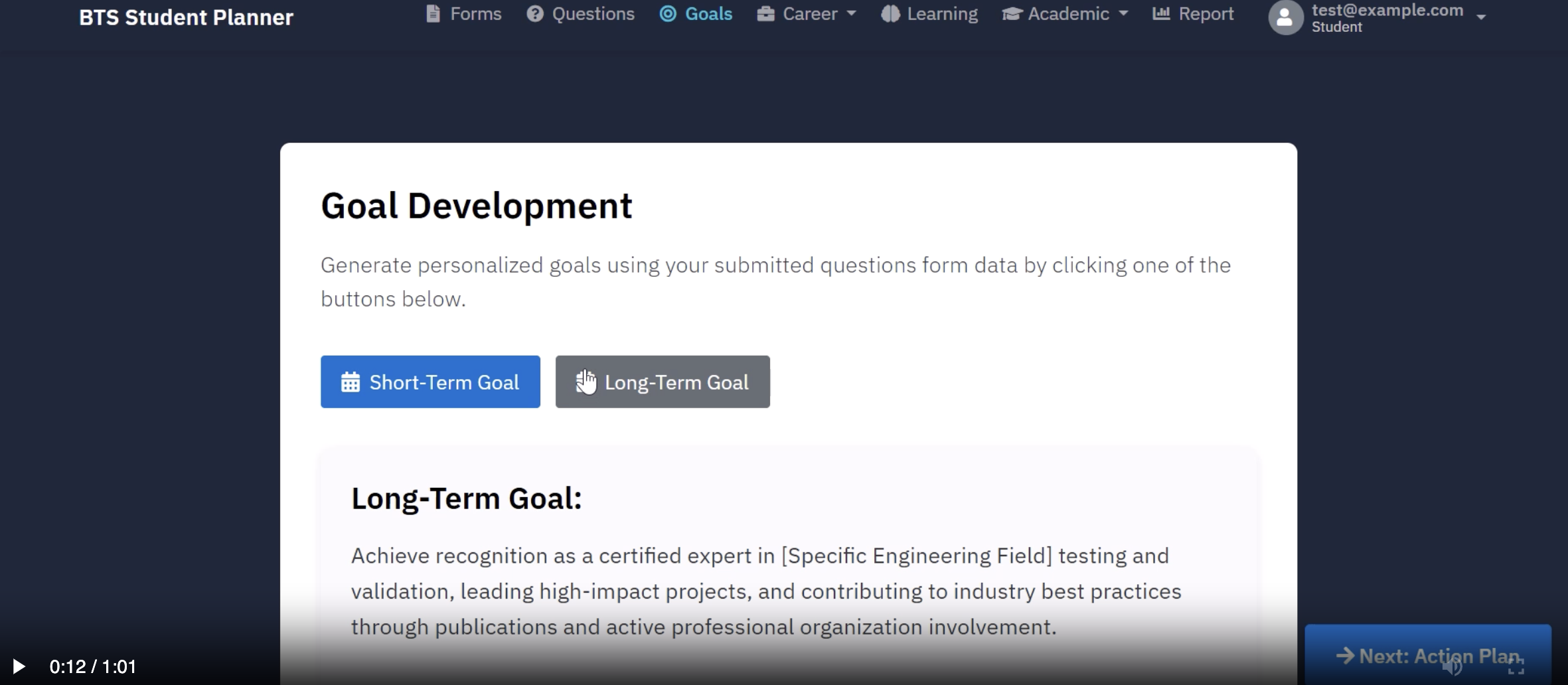Toggle to Short-Term Goal view

pyautogui.click(x=430, y=382)
